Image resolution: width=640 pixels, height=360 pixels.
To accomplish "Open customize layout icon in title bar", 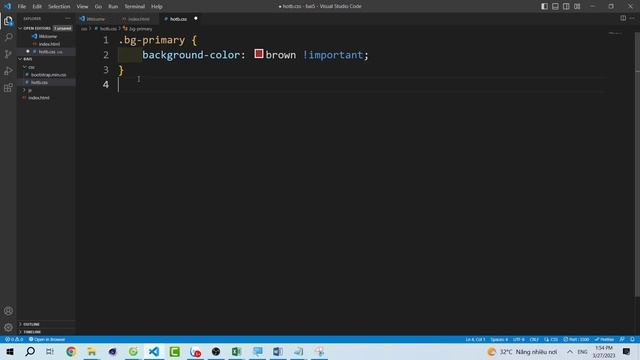I will click(577, 6).
